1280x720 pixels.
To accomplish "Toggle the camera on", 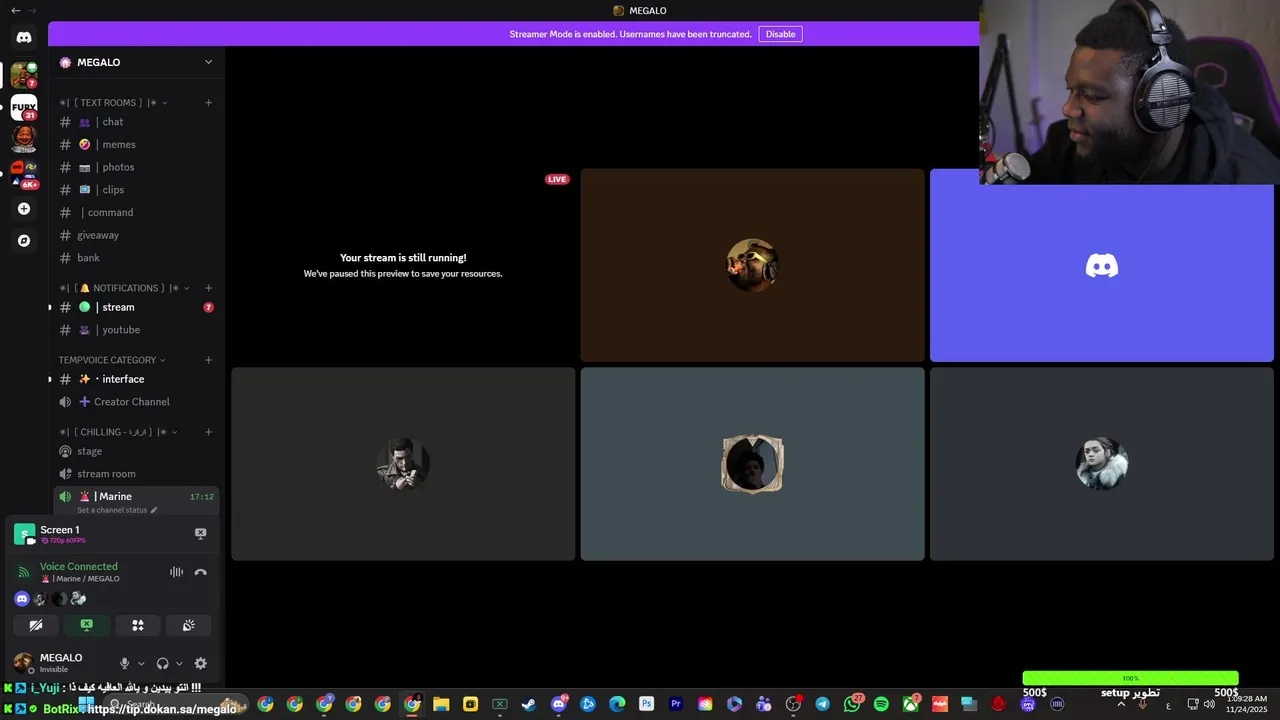I will pos(36,625).
